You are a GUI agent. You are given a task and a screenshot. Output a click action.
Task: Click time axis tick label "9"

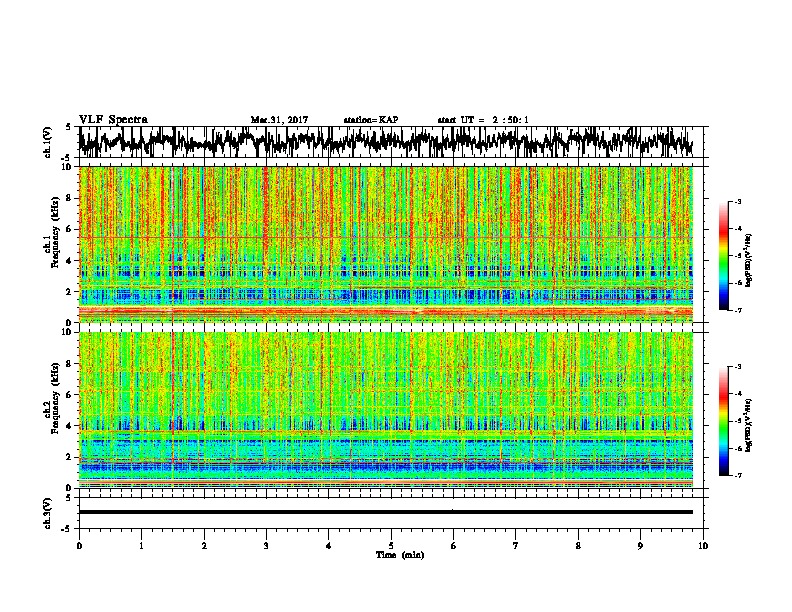pyautogui.click(x=640, y=546)
